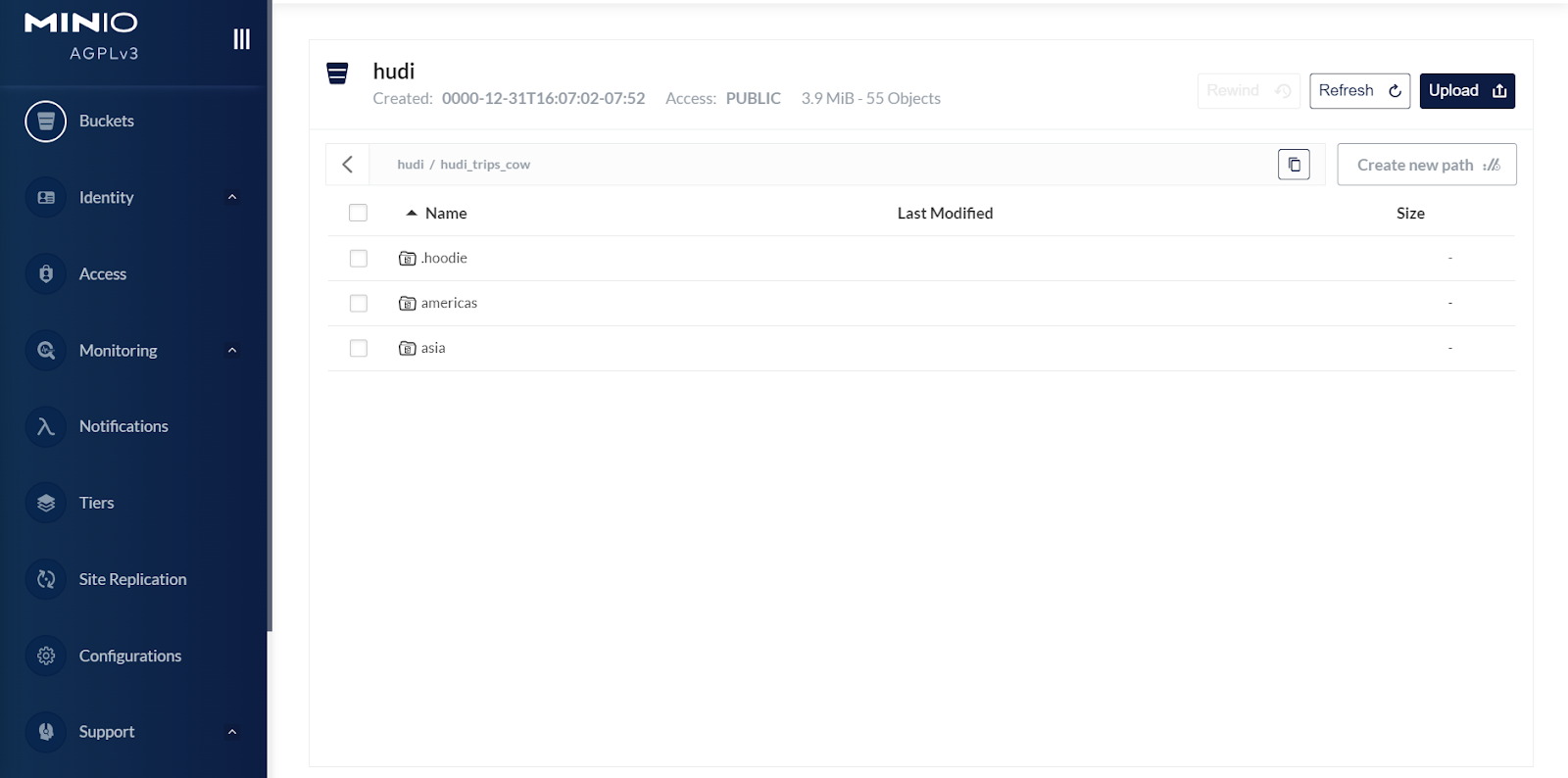Tick the asia folder checkbox
Image resolution: width=1568 pixels, height=778 pixels.
[x=359, y=349]
